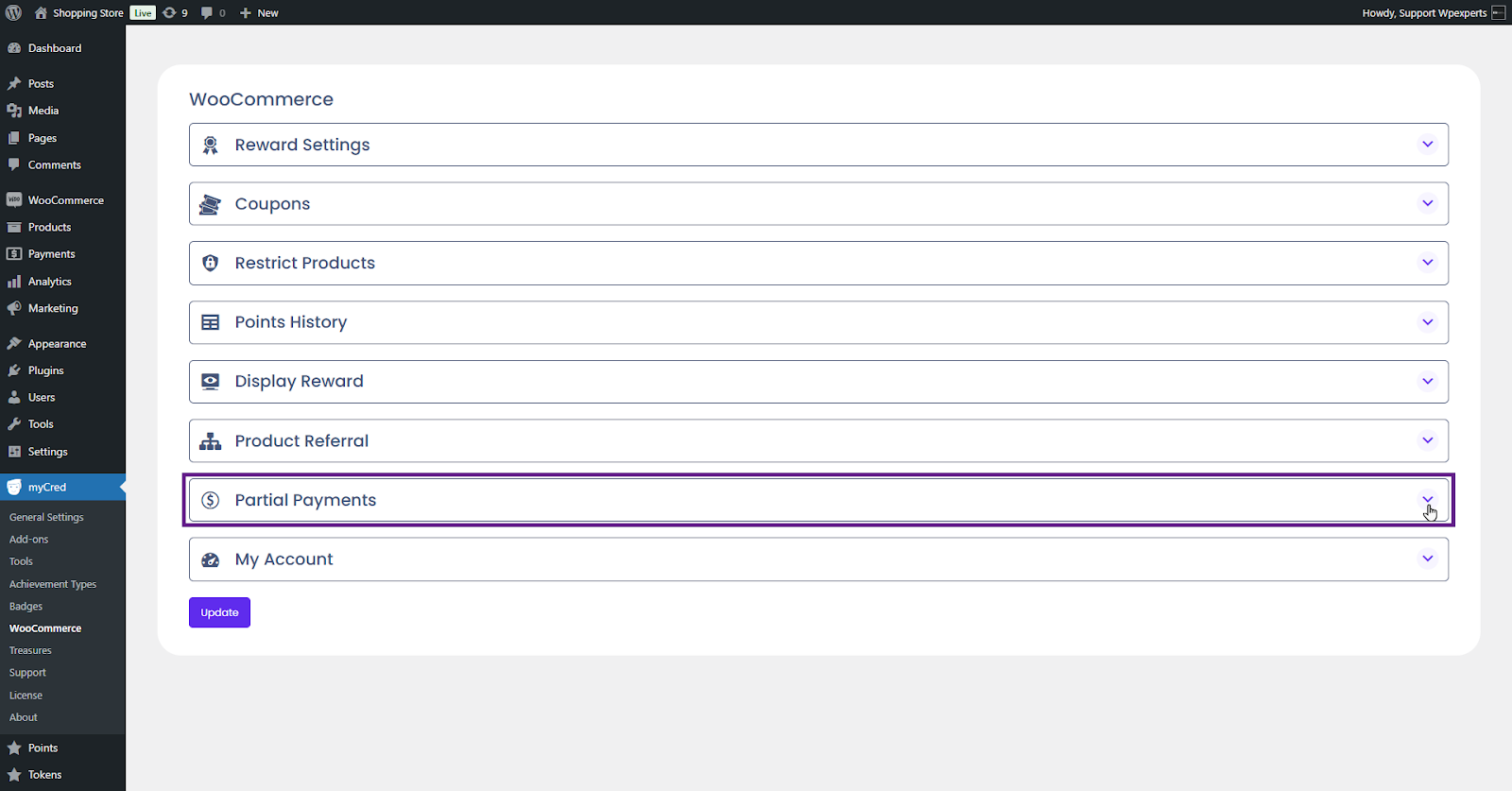Open the Plugins menu in sidebar

[x=45, y=370]
